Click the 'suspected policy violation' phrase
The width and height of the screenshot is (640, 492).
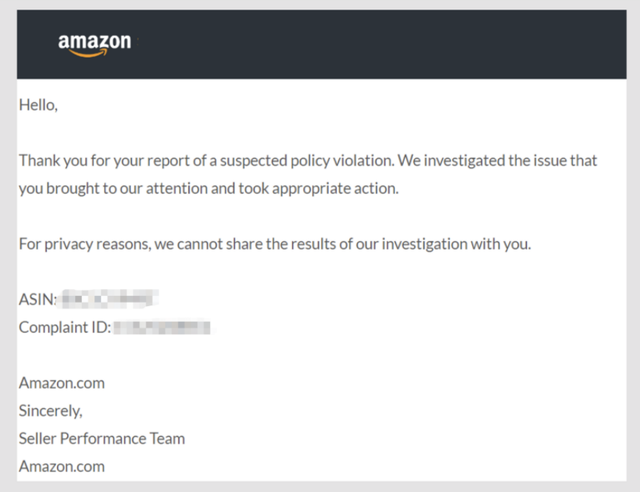tap(307, 161)
